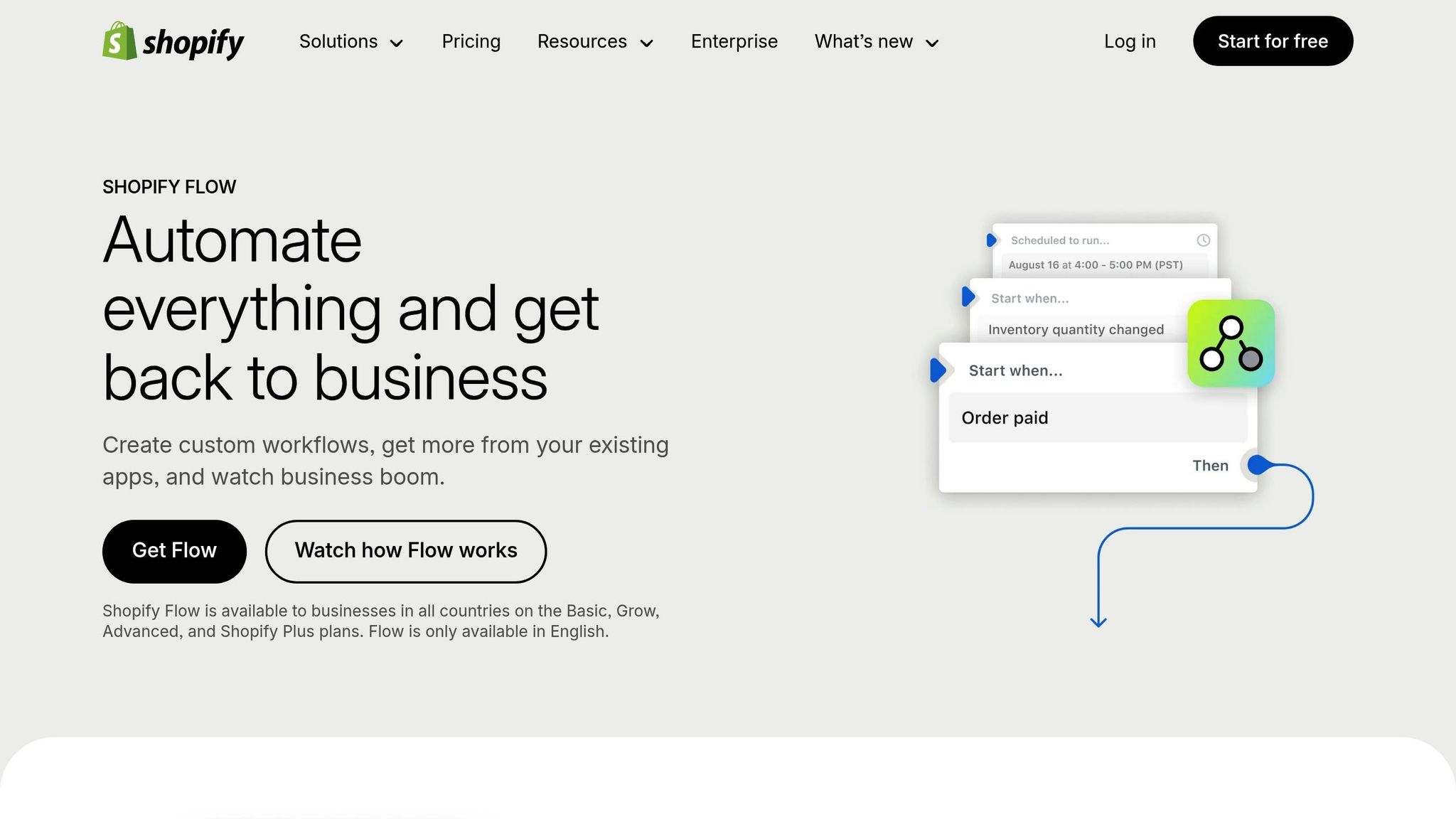
Task: Open the Pricing page
Action: [471, 41]
